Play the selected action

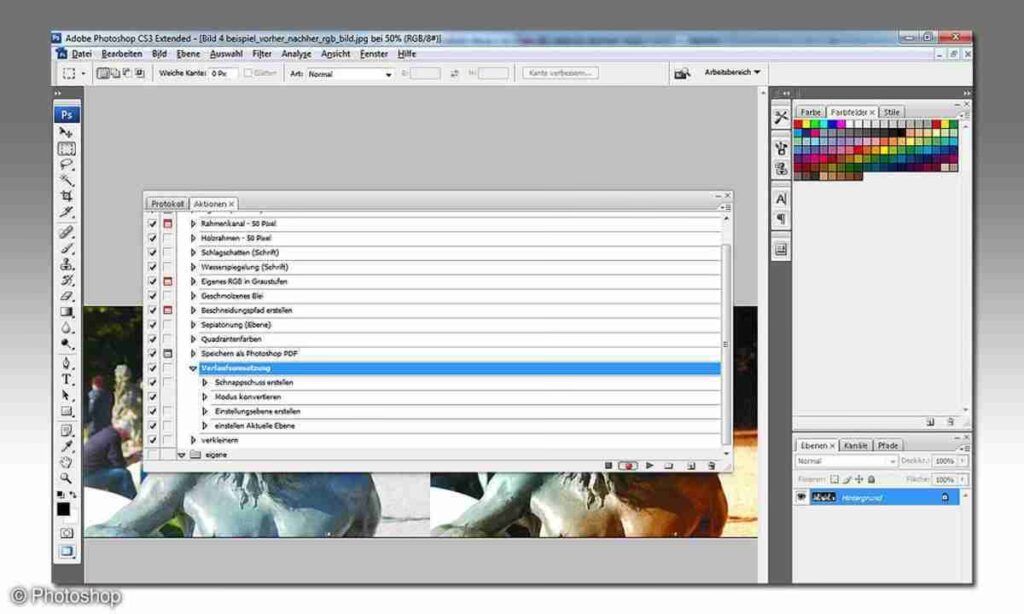[649, 466]
